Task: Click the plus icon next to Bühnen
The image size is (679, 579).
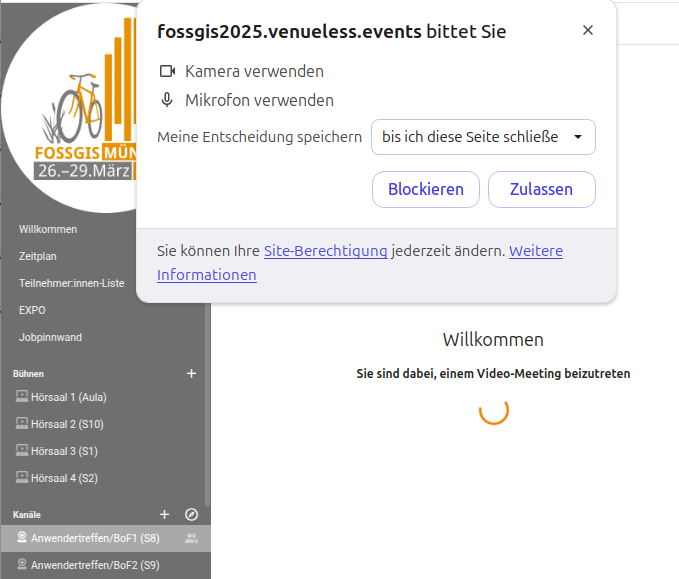Action: [192, 374]
